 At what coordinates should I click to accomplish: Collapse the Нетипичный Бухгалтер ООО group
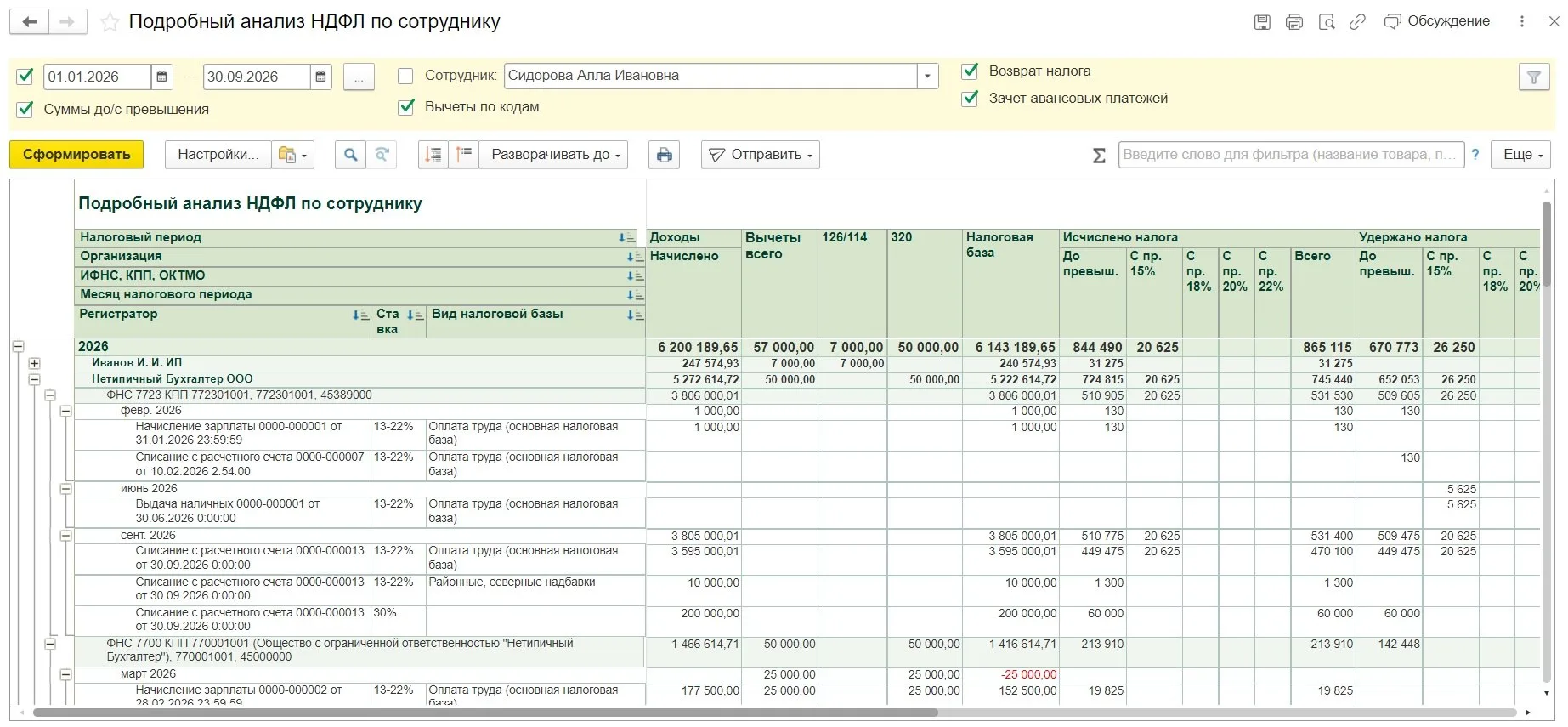pyautogui.click(x=34, y=379)
